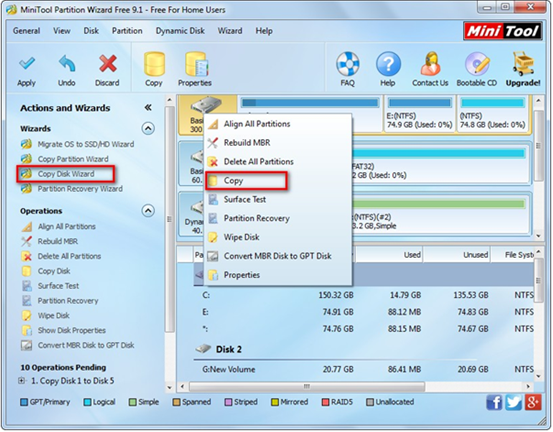This screenshot has height=432, width=553.
Task: Click Convert MBR Disk to GPT Disk in sidebar
Action: point(86,345)
